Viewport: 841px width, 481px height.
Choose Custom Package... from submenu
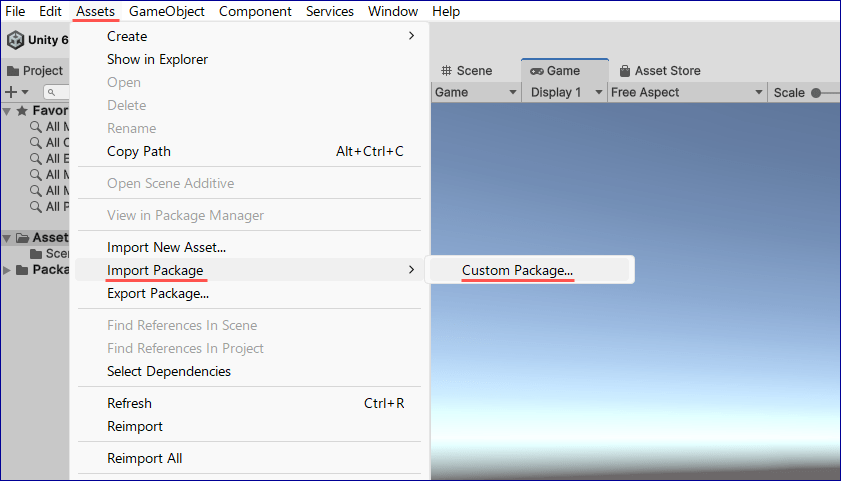pyautogui.click(x=517, y=270)
